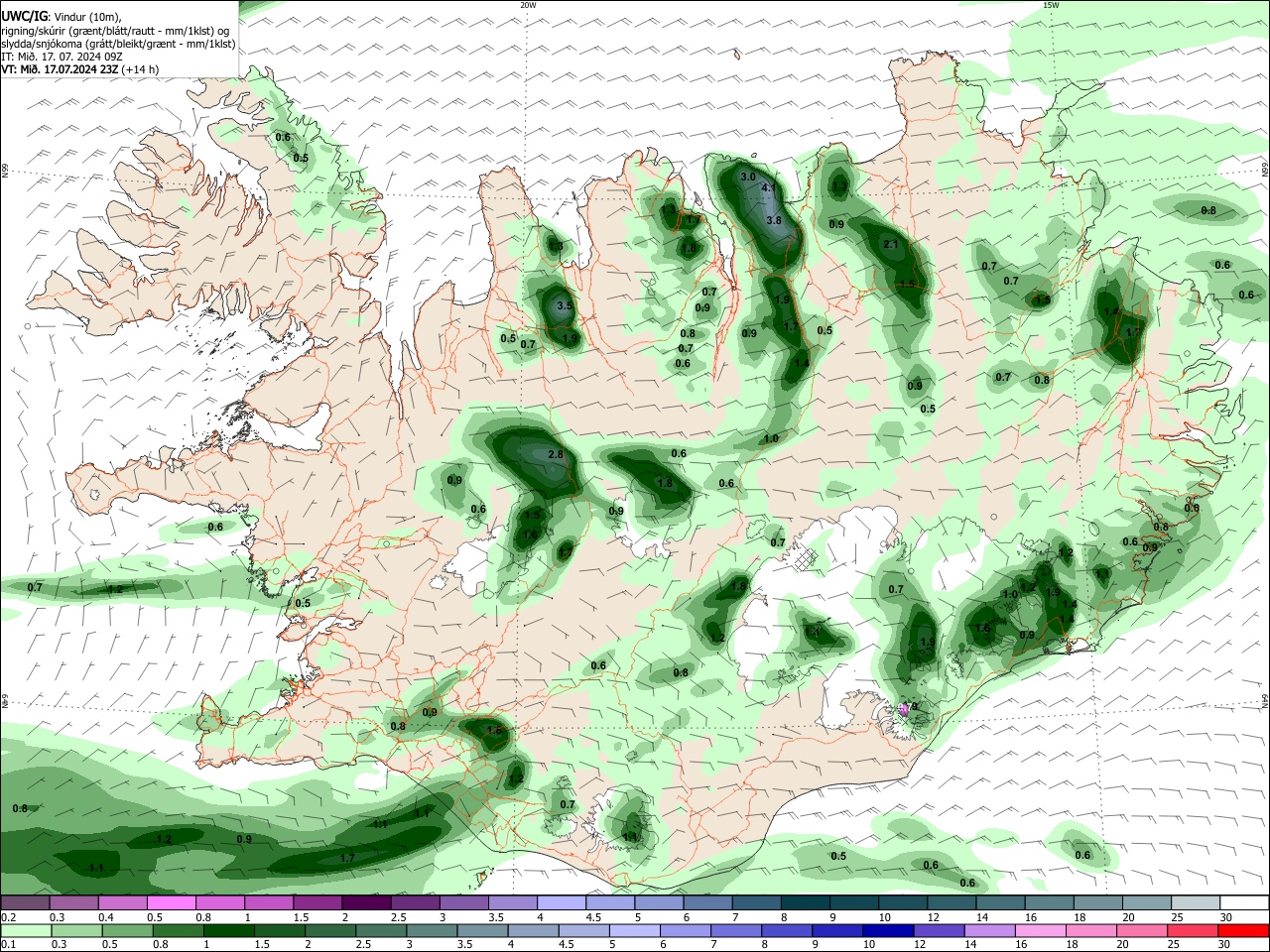Click the 2.1 precipitation value on the map

(x=891, y=245)
